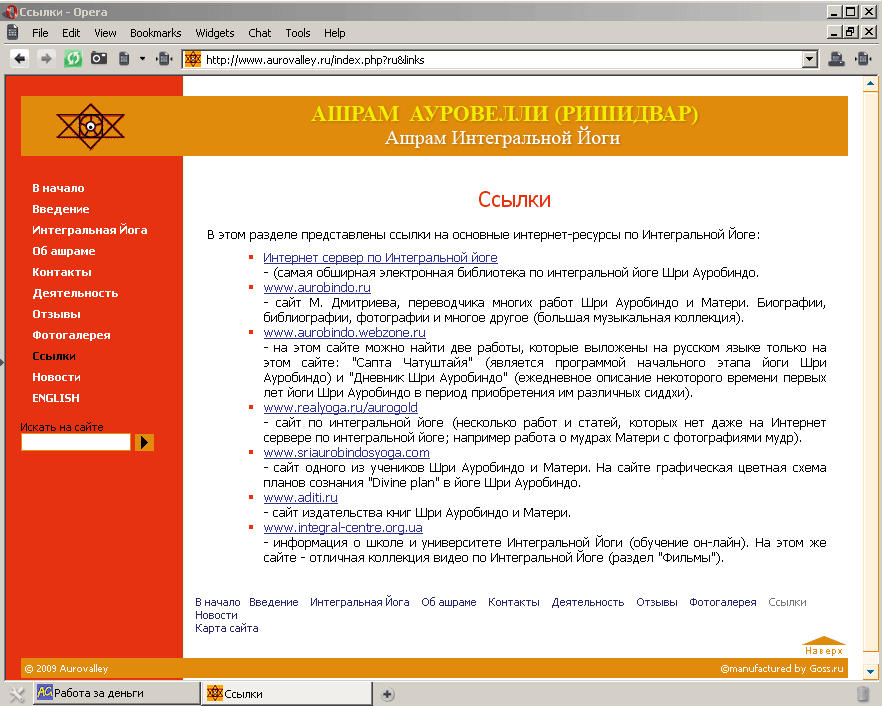Click the new tab plus icon
Image resolution: width=882 pixels, height=706 pixels.
click(388, 694)
